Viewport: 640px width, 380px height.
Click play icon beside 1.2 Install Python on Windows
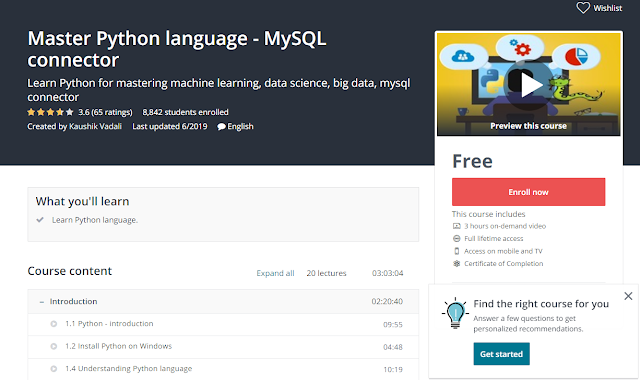click(53, 346)
